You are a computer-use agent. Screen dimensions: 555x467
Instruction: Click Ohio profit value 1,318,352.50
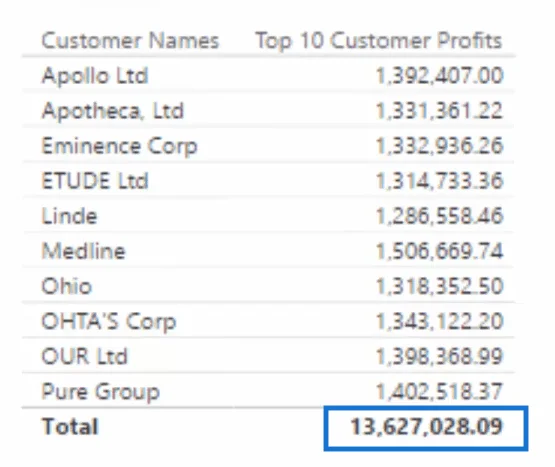(439, 286)
